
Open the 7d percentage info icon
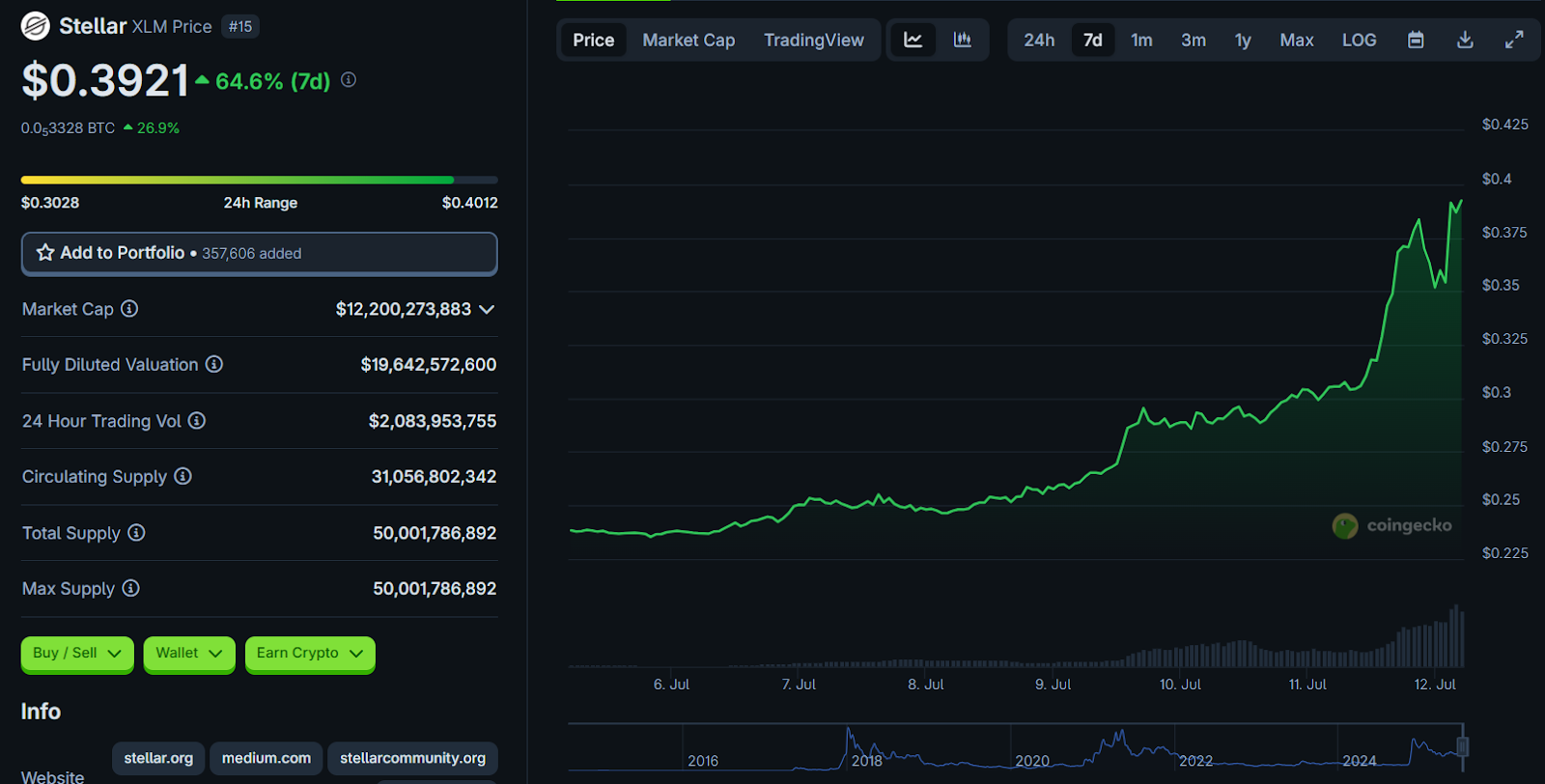click(x=349, y=80)
